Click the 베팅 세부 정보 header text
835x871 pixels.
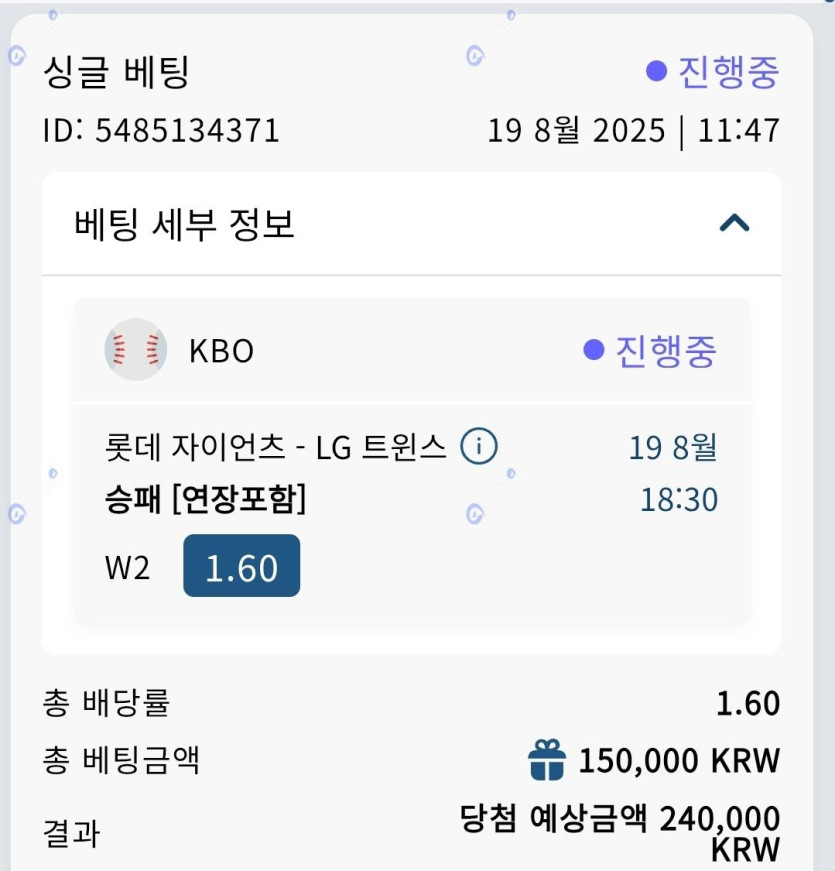(x=185, y=224)
